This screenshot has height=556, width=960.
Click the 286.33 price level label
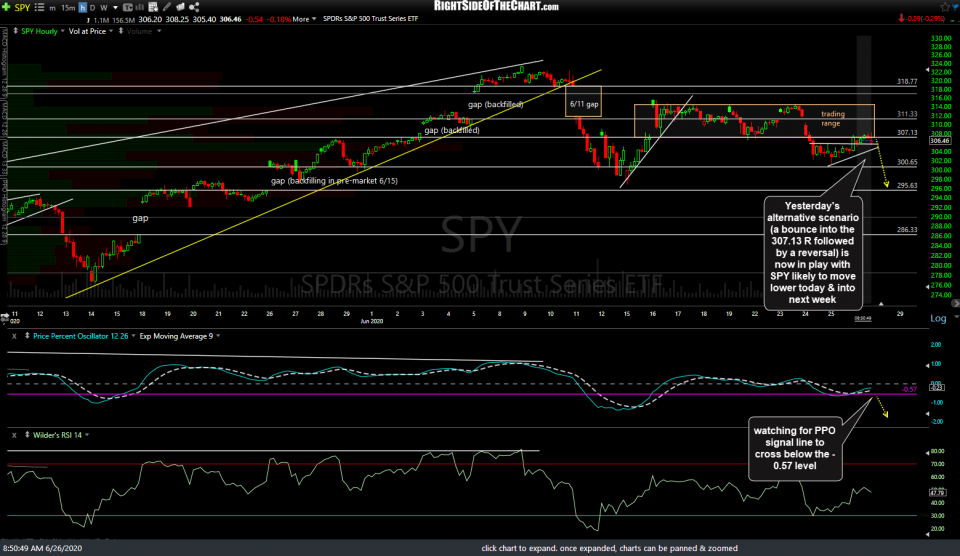point(907,230)
